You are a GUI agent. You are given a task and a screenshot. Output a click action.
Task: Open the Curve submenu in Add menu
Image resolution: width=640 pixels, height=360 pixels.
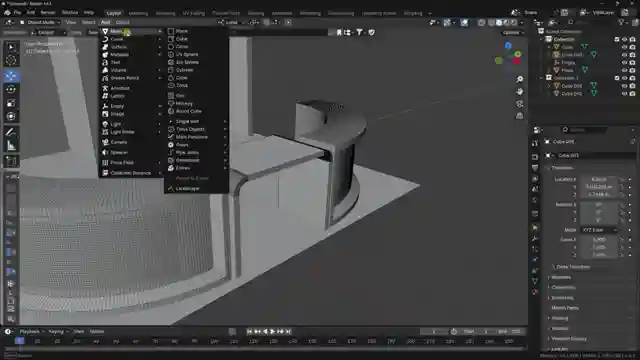[131, 39]
